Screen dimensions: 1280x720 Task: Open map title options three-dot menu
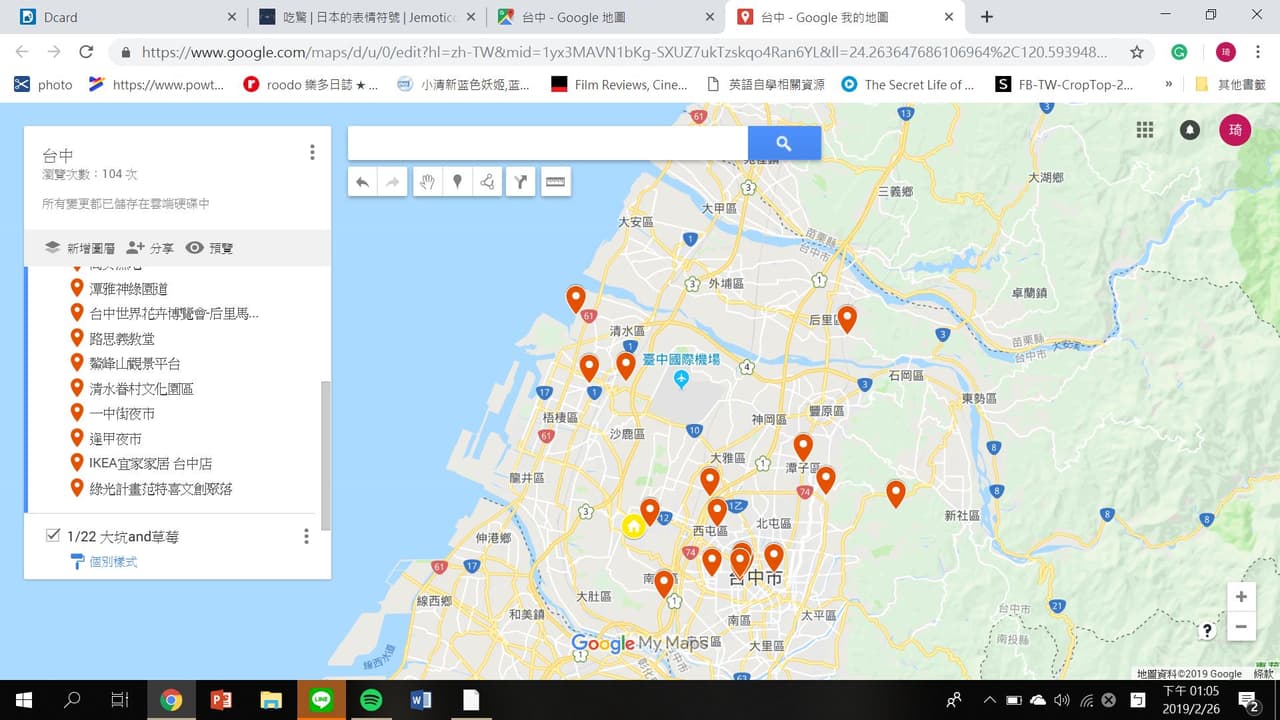312,152
